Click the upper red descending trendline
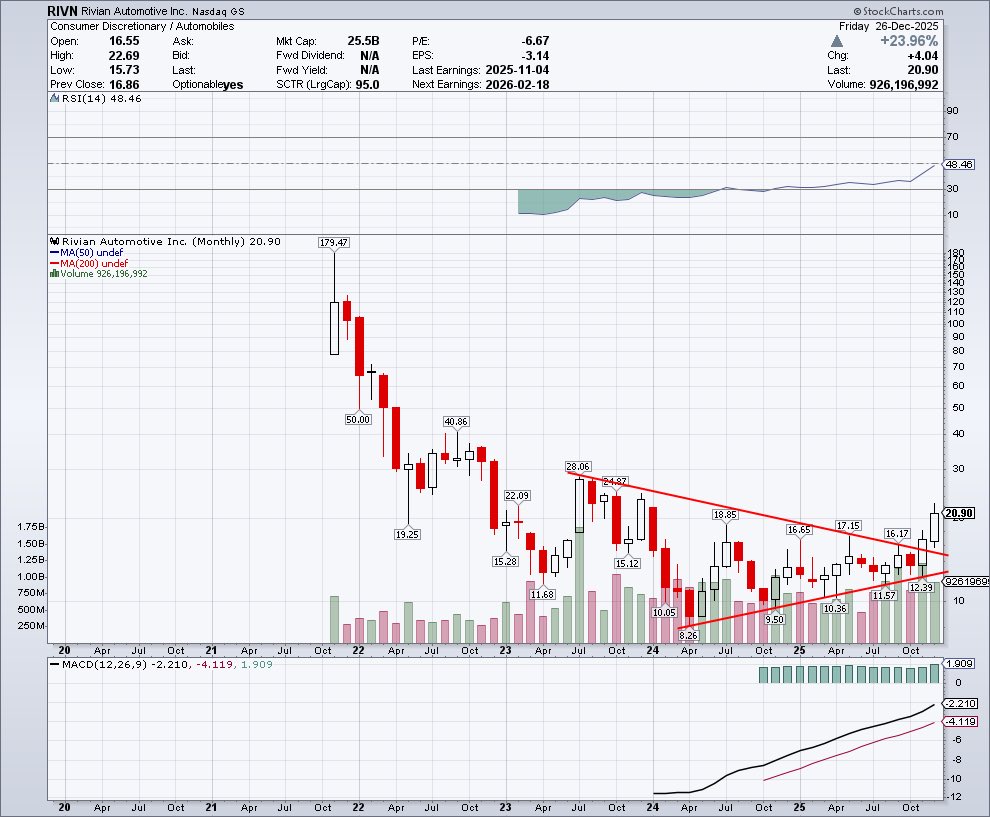This screenshot has height=817, width=990. pyautogui.click(x=757, y=514)
